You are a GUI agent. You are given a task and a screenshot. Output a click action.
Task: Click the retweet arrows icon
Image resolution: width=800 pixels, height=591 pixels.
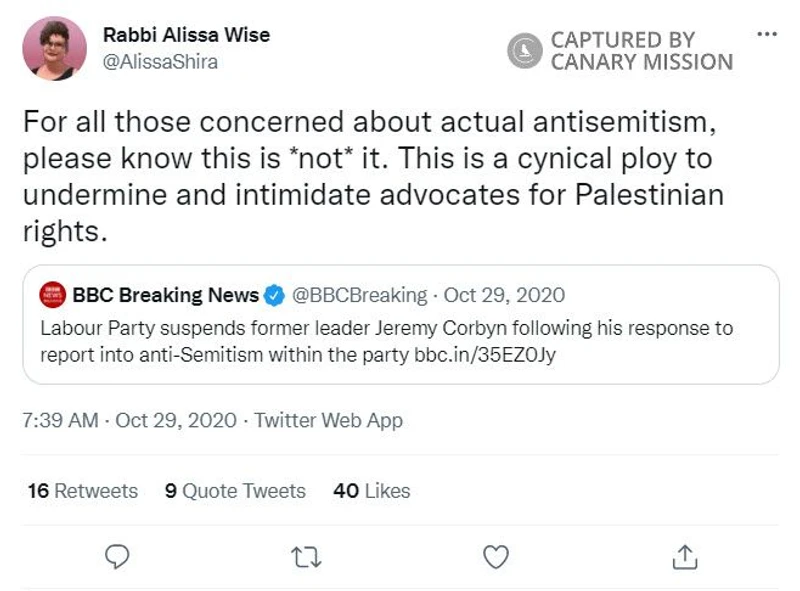pos(307,554)
